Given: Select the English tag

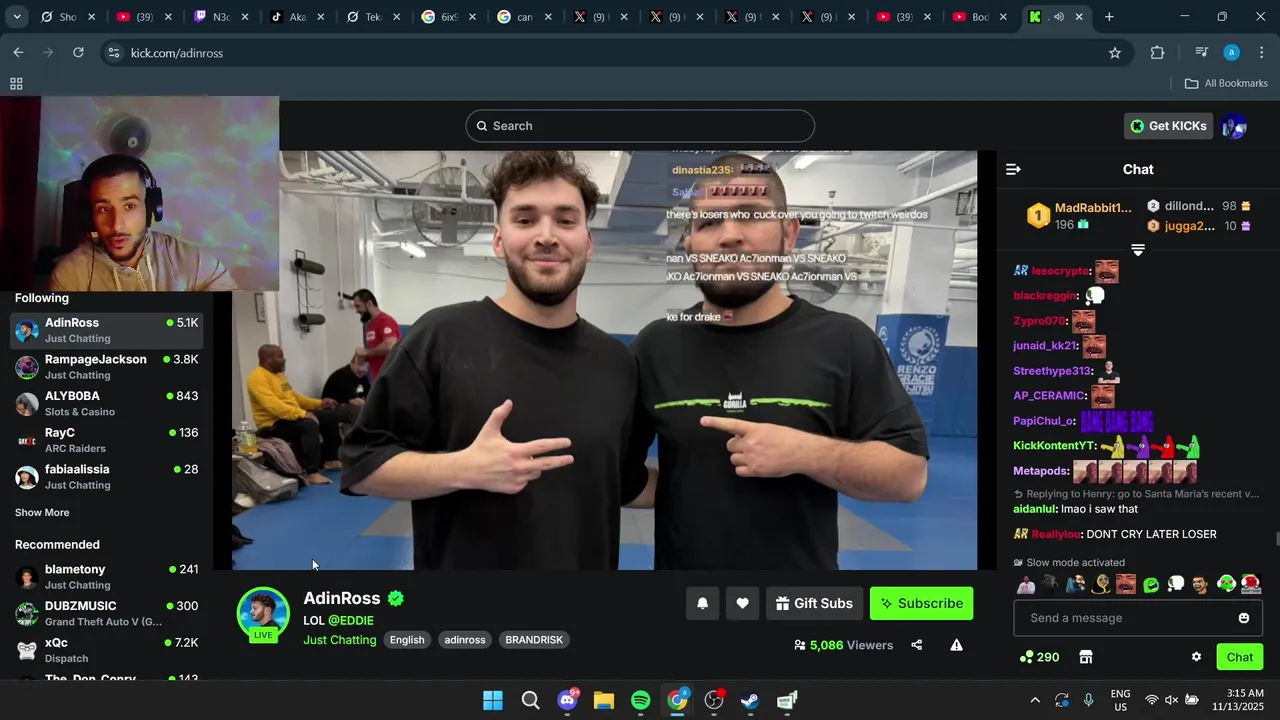Looking at the screenshot, I should (x=407, y=640).
